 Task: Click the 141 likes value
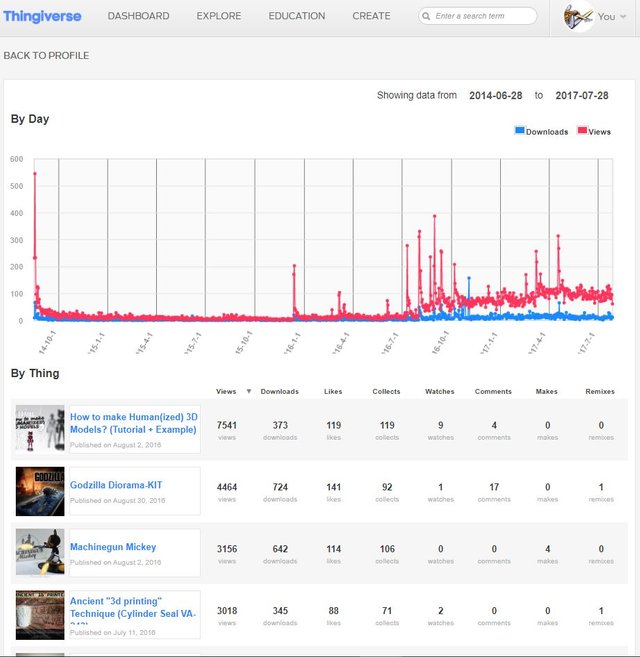[334, 487]
